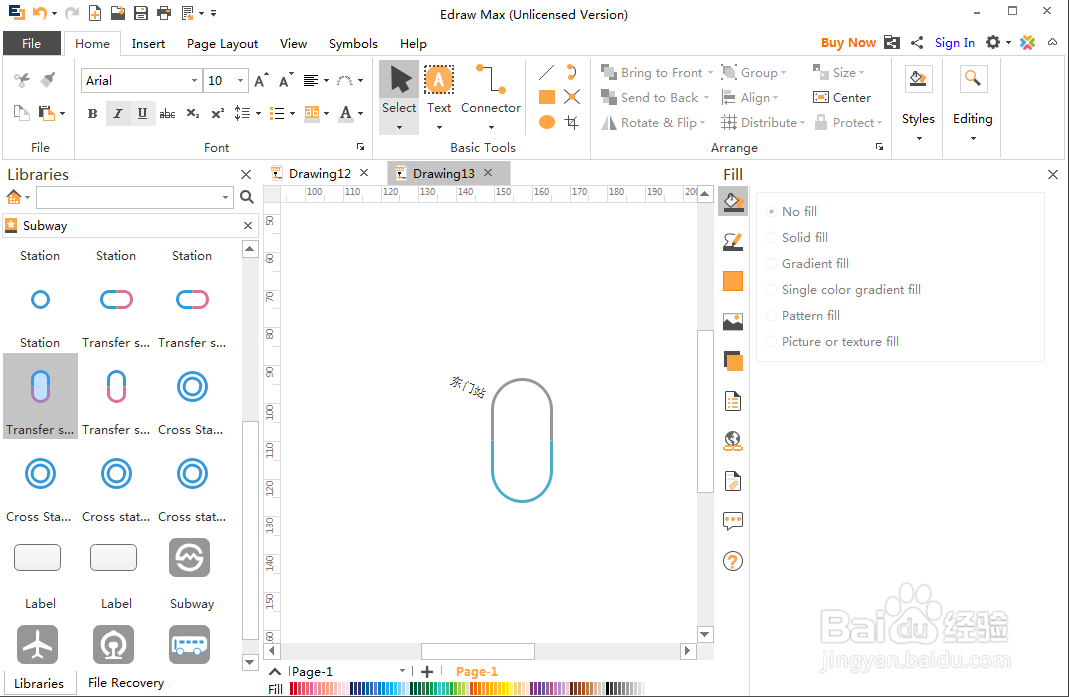Toggle Strikethrough formatting

pos(167,113)
